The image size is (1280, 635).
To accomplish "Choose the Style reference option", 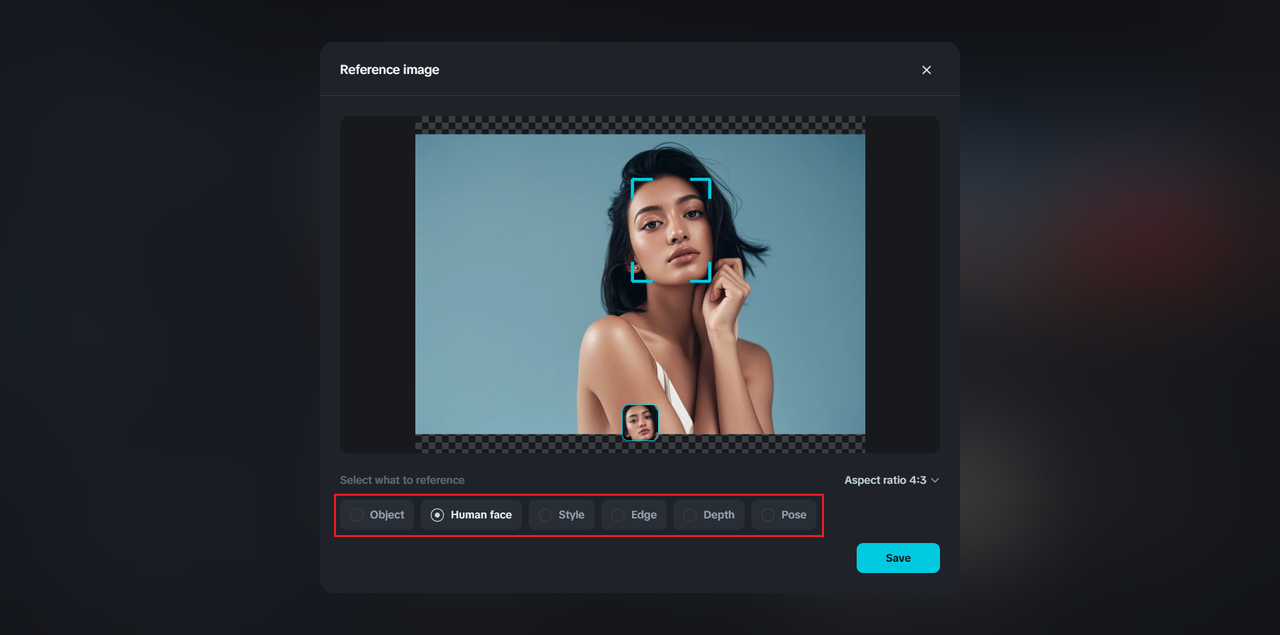I will [x=562, y=515].
